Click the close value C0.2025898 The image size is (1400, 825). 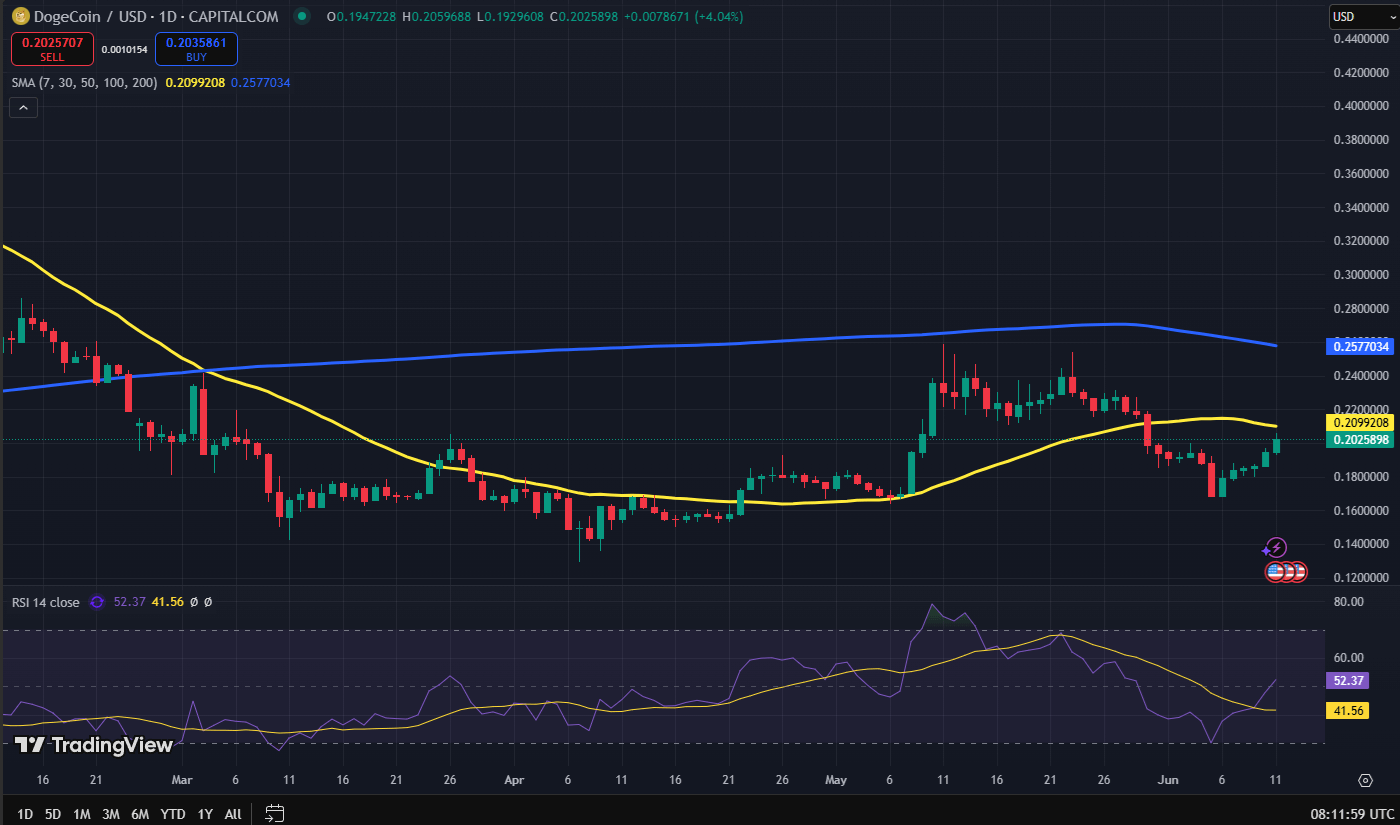point(584,17)
